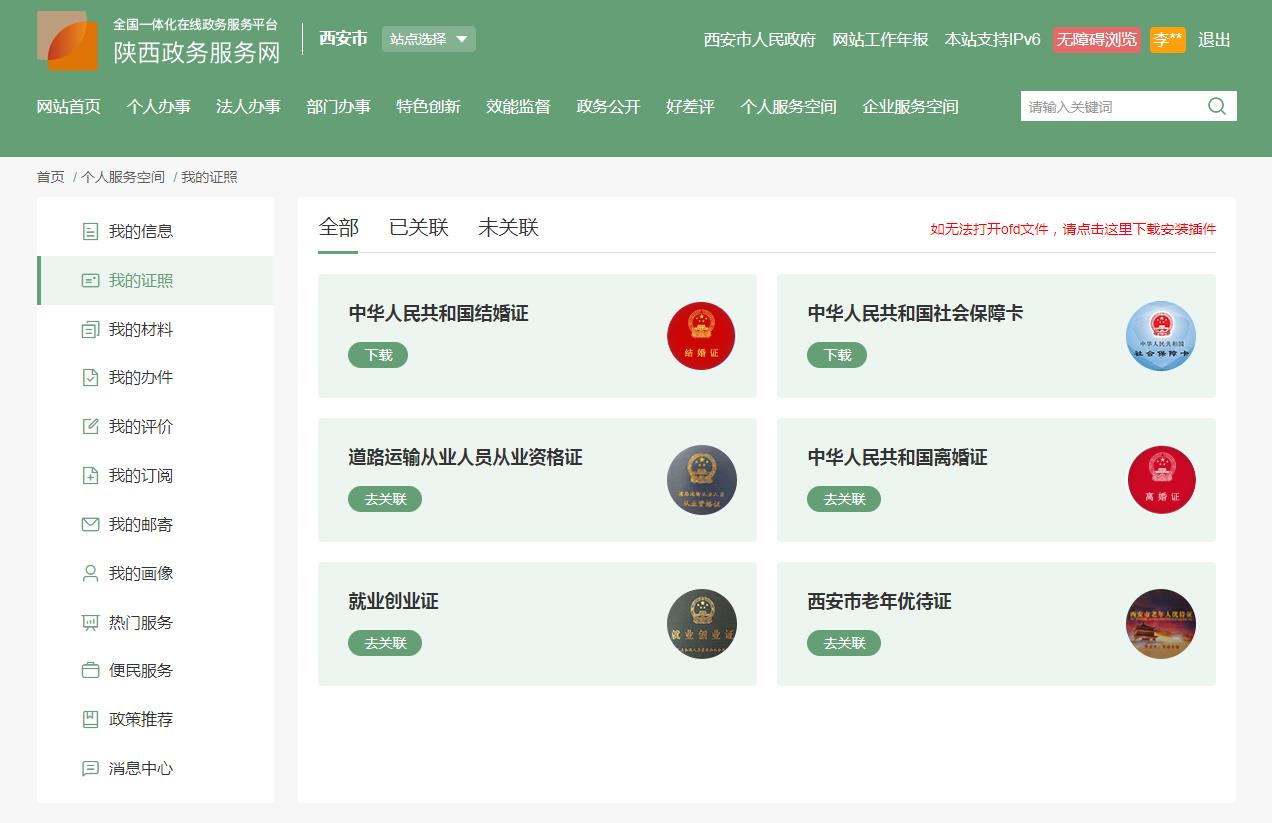This screenshot has width=1272, height=823.
Task: Open 个人办事 in the navigation bar
Action: click(x=158, y=107)
